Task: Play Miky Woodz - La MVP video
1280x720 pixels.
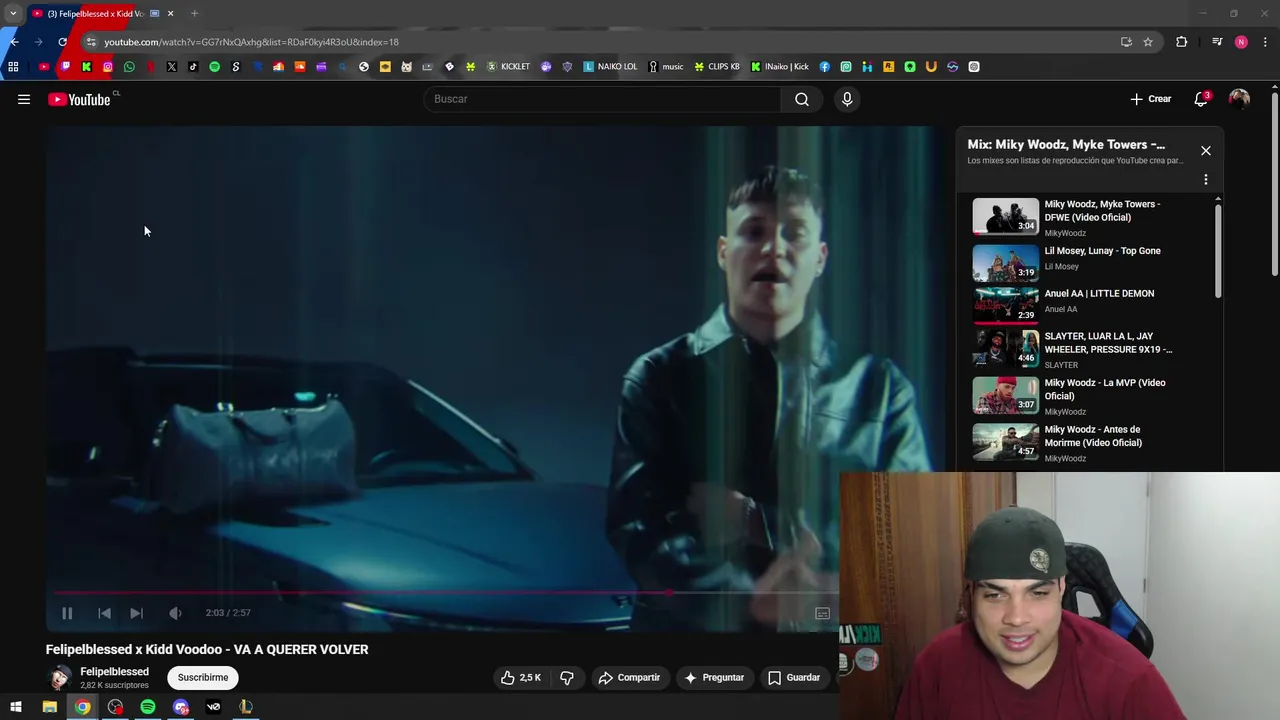Action: pyautogui.click(x=1090, y=396)
